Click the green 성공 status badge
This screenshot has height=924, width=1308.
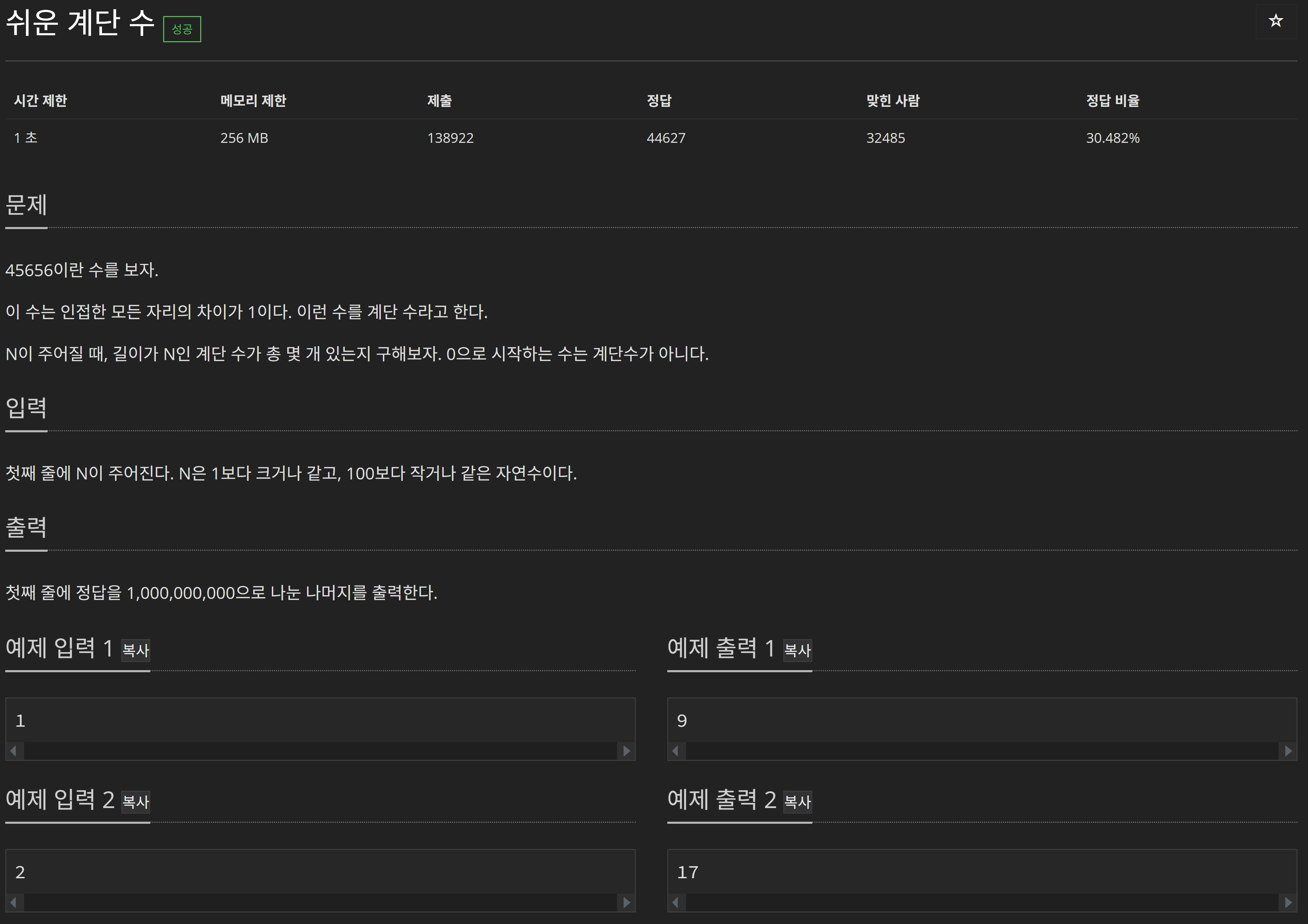click(x=182, y=29)
